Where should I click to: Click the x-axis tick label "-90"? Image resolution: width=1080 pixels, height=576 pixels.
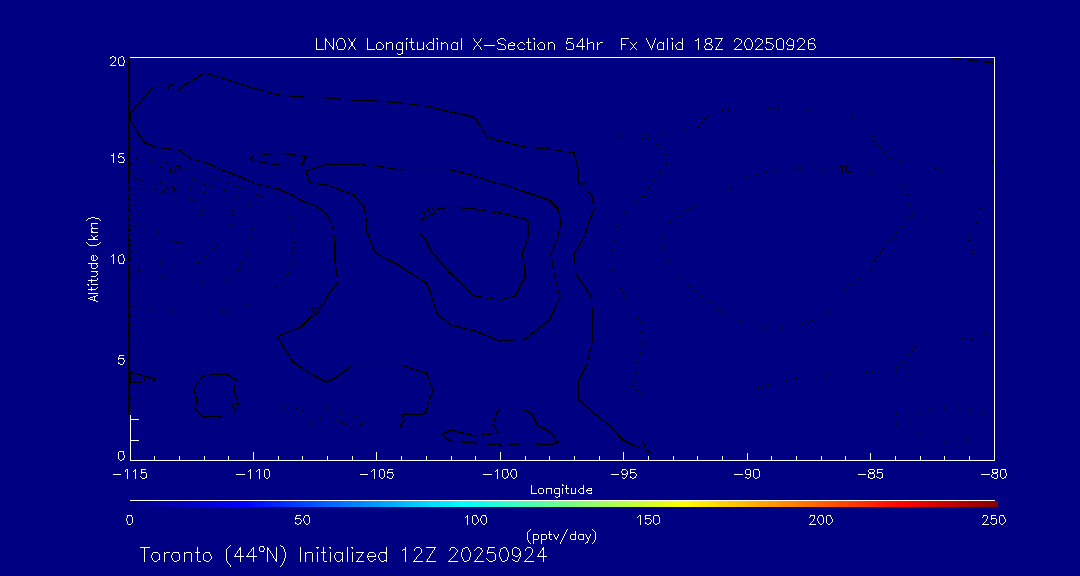(x=746, y=473)
